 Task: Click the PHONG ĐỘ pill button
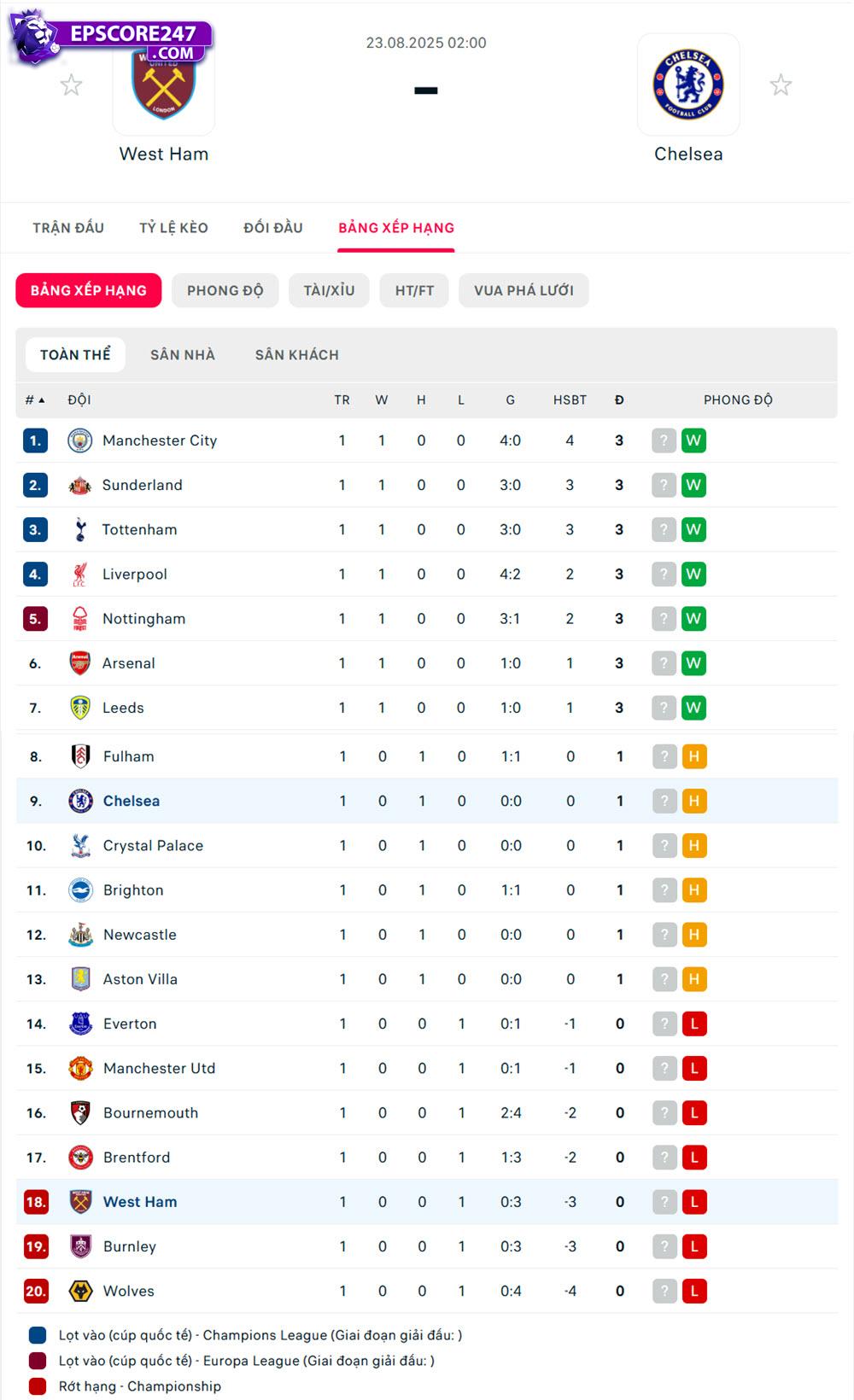pos(225,290)
